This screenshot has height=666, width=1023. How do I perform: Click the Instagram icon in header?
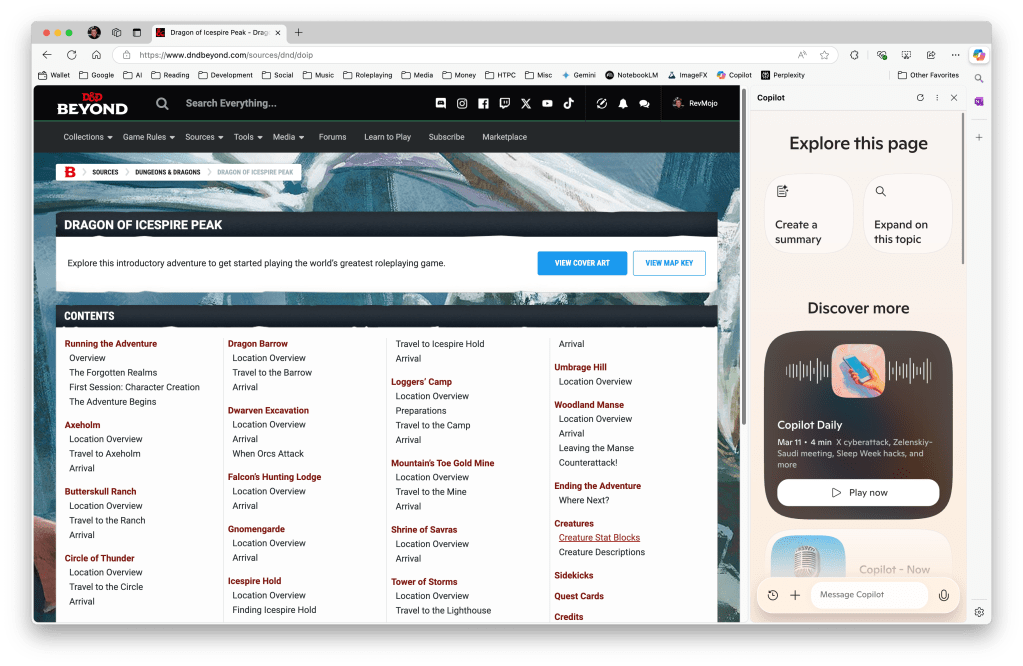(462, 103)
